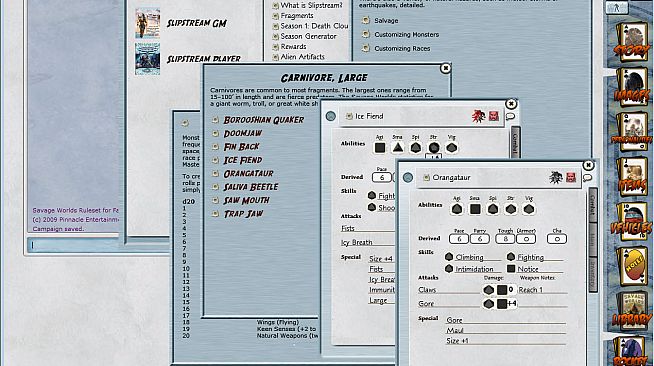
Task: Click the die beside the Climbing skill
Action: click(449, 257)
